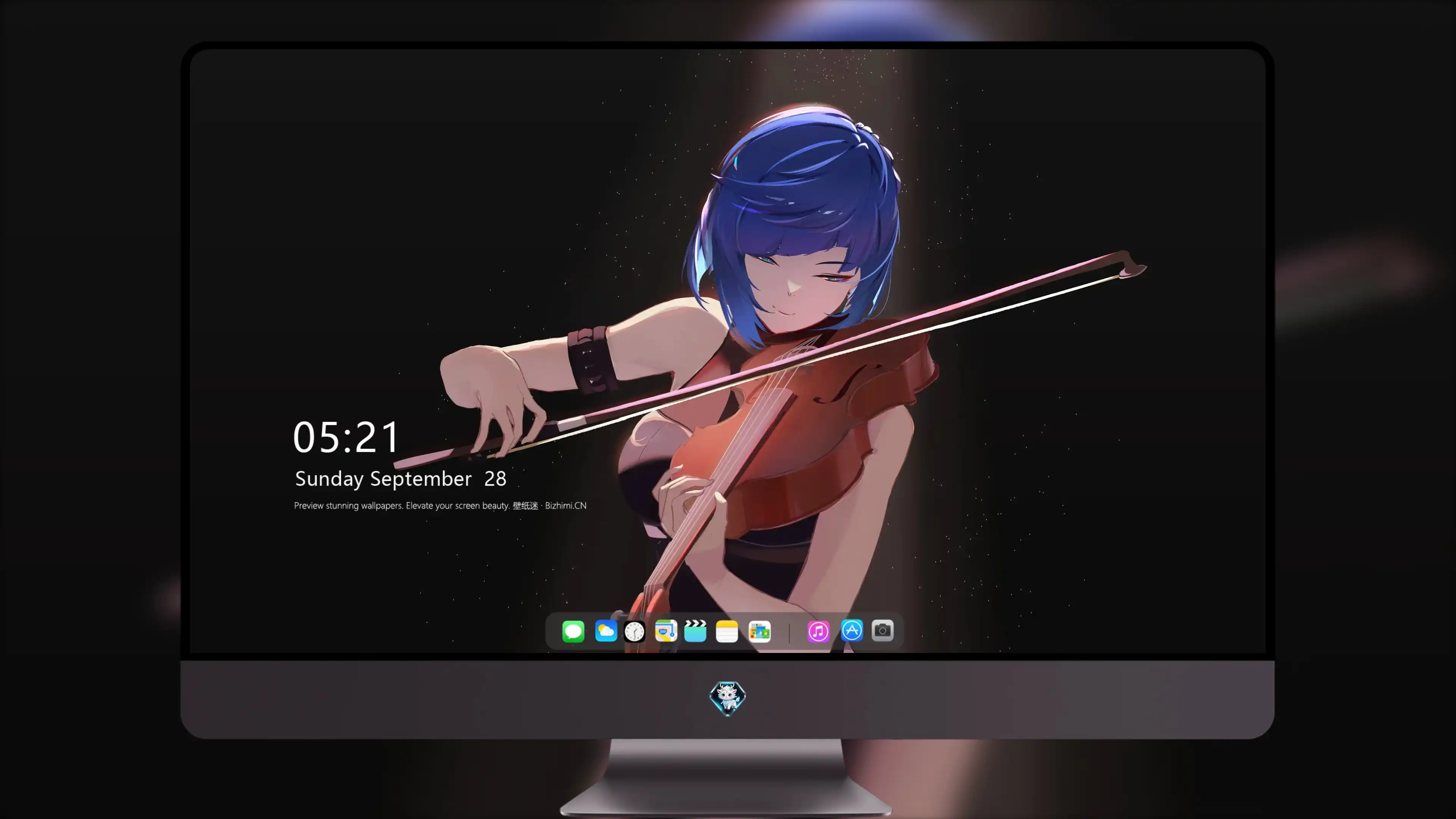Image resolution: width=1456 pixels, height=819 pixels.
Task: Launch the clapperboard Videos app
Action: pos(695,631)
